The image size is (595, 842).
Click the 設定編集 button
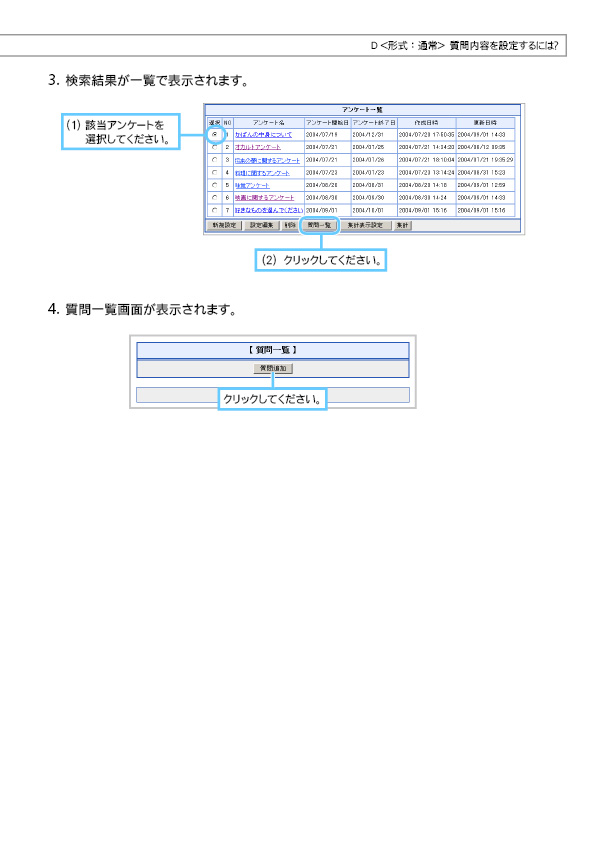pos(262,226)
